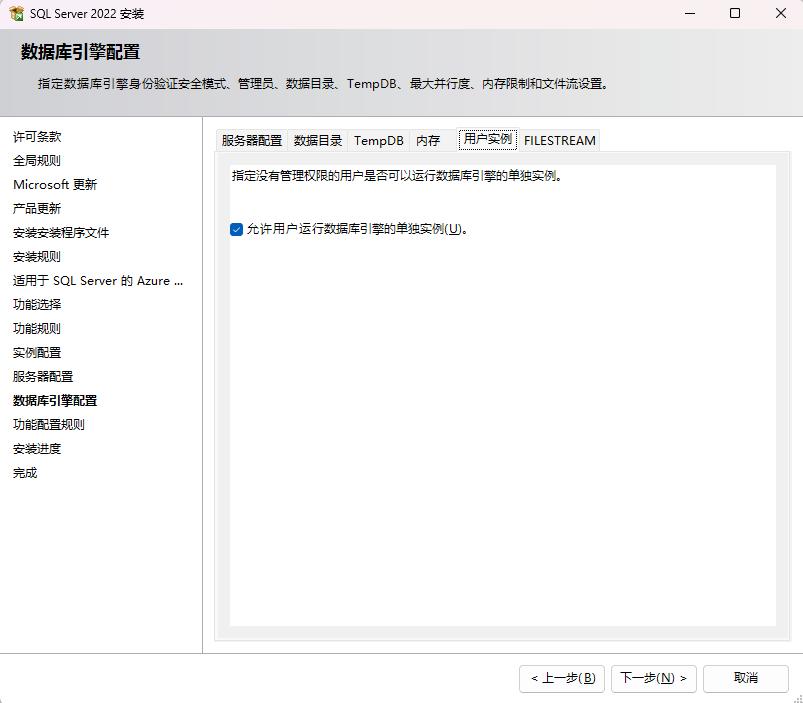Viewport: 803px width, 703px height.
Task: Open the 数据目录 tab
Action: tap(318, 141)
